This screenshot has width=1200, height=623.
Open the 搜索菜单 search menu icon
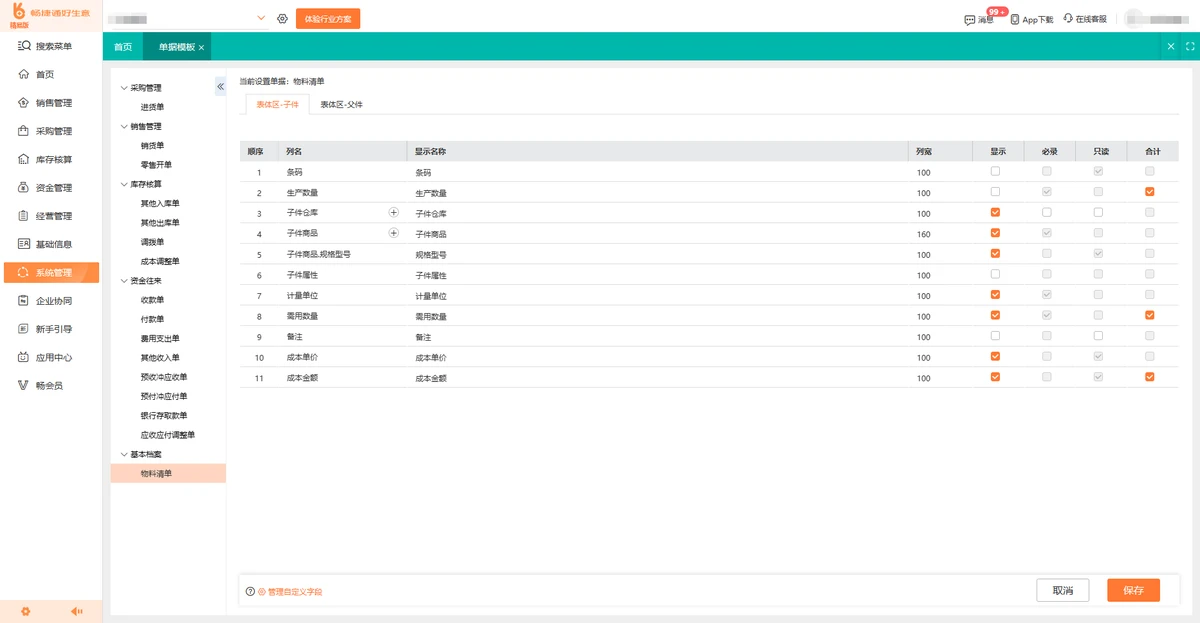pos(24,46)
